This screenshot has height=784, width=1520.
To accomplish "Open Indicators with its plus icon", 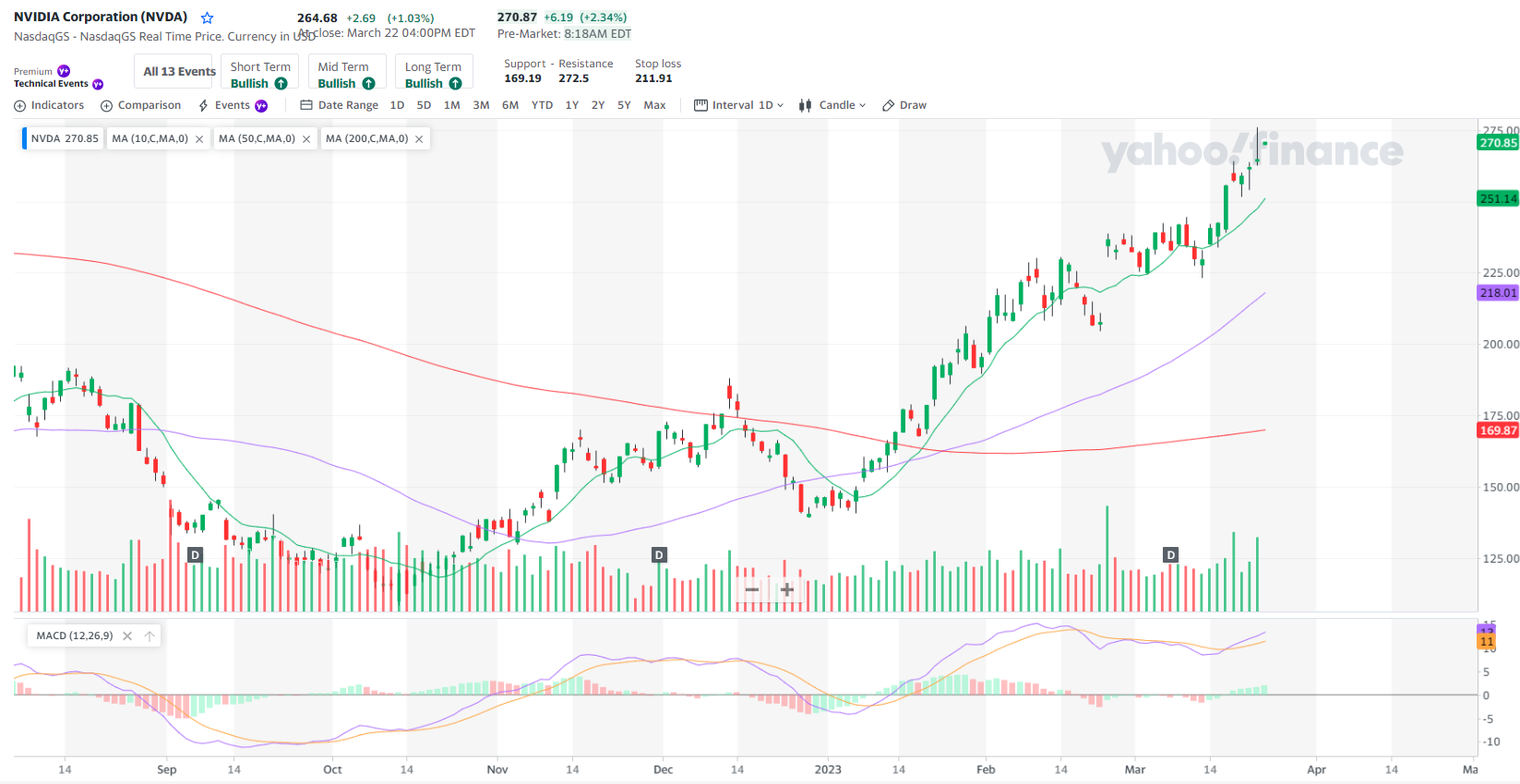I will coord(20,106).
